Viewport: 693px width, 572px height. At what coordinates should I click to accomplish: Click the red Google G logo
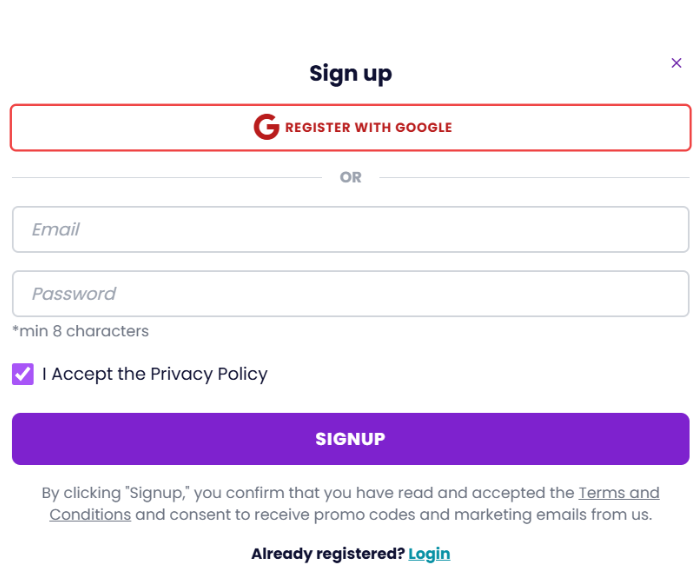tap(266, 127)
